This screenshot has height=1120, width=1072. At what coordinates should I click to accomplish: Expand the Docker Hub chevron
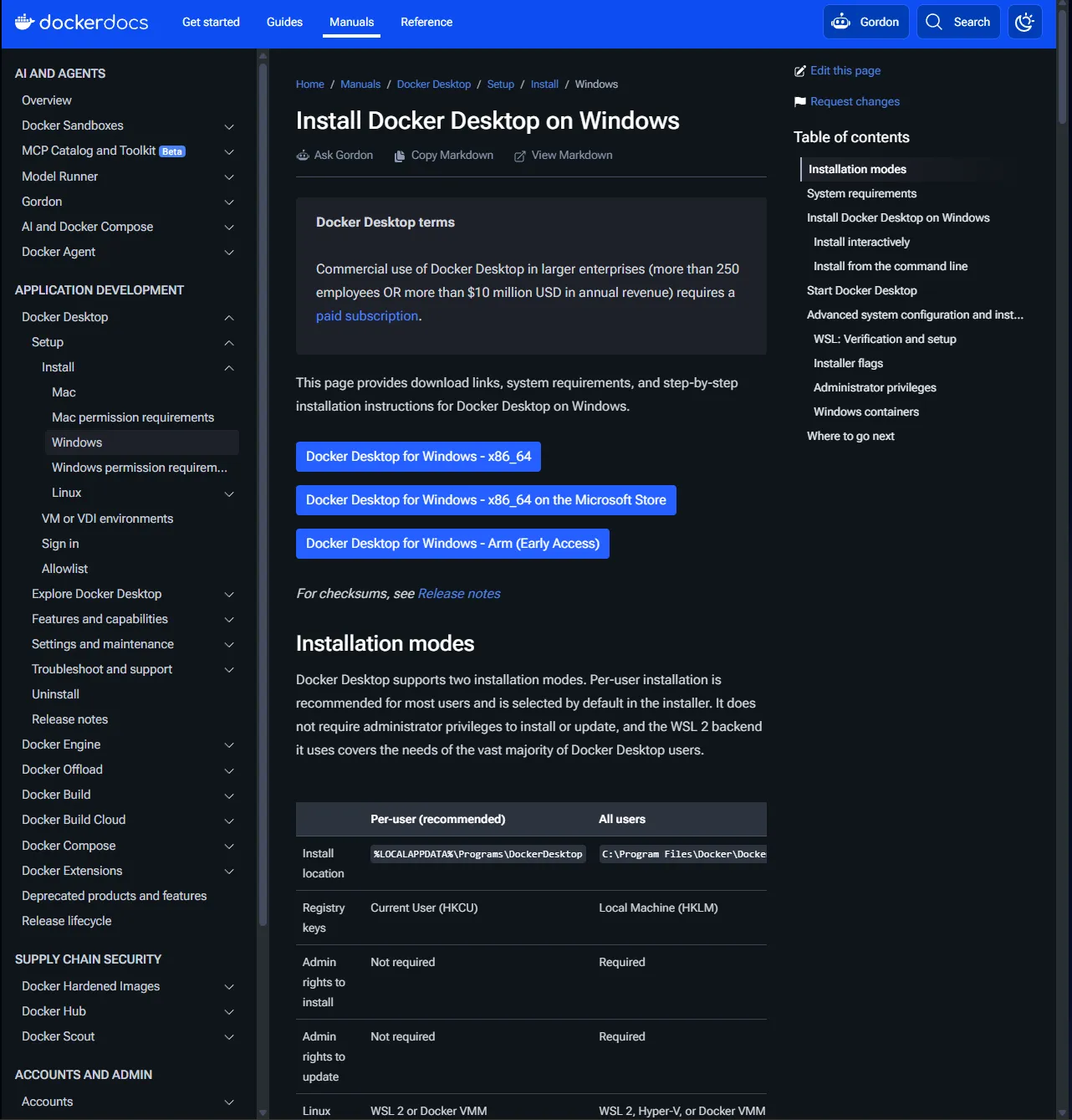tap(229, 1011)
